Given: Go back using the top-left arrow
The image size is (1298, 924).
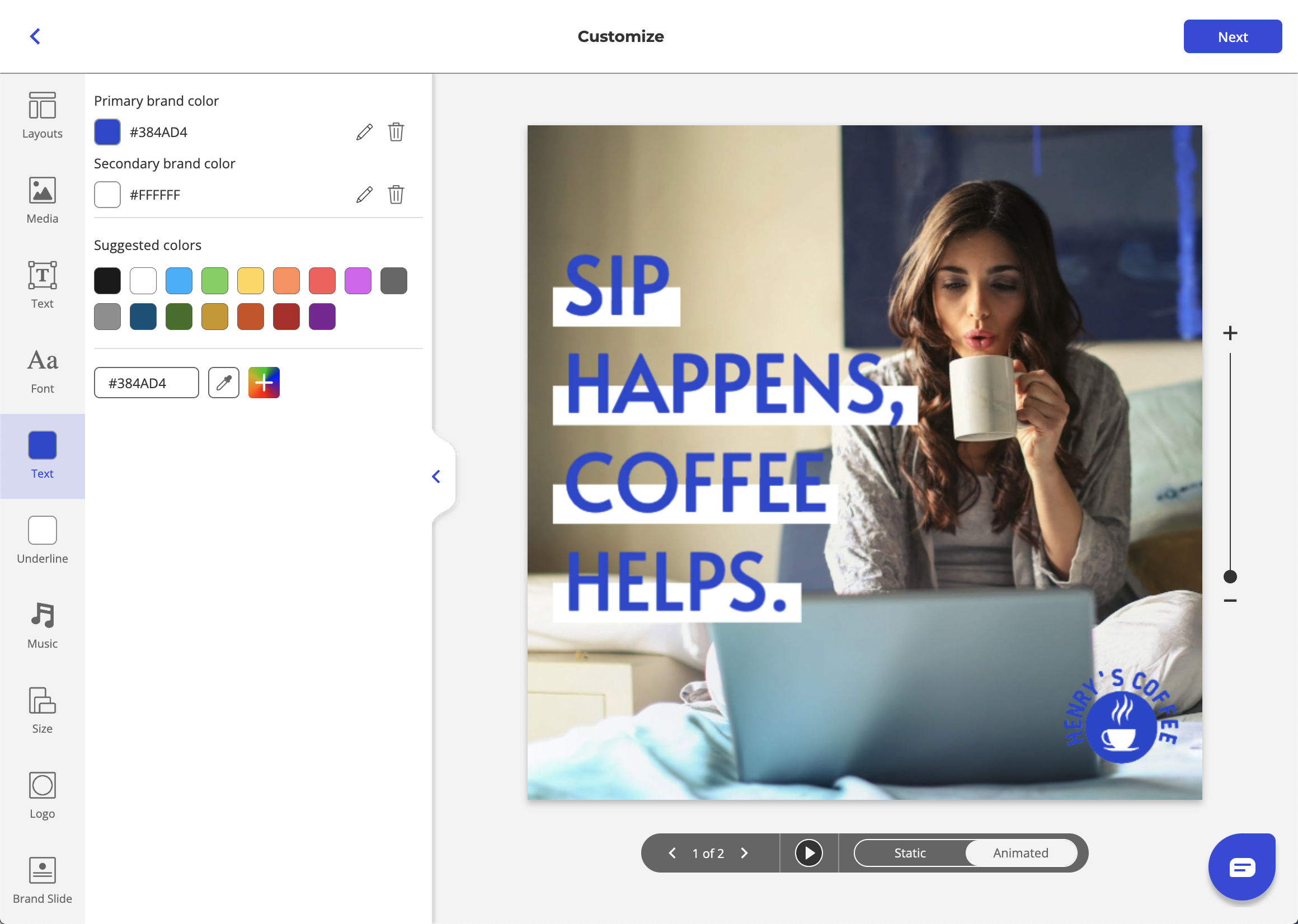Looking at the screenshot, I should 35,36.
